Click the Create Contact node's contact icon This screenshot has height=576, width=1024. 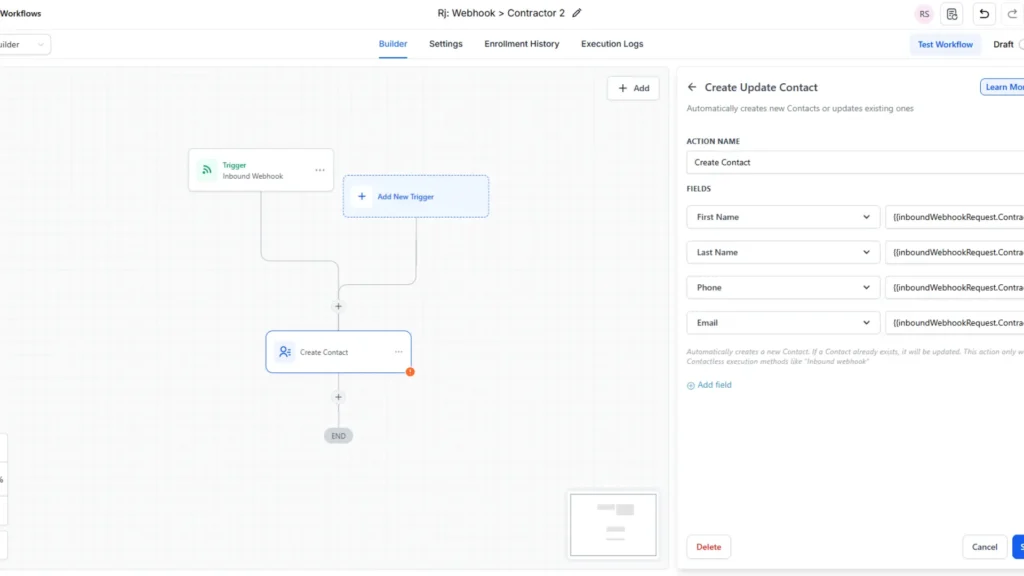(x=285, y=352)
